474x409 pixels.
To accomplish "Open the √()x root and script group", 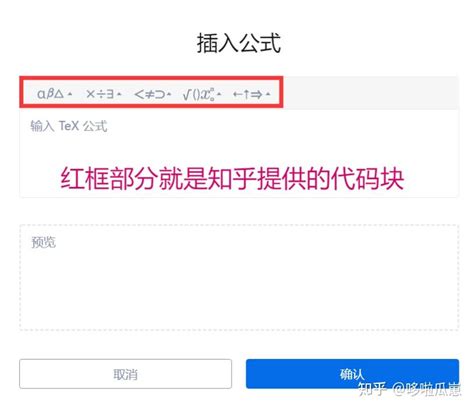I will point(202,94).
